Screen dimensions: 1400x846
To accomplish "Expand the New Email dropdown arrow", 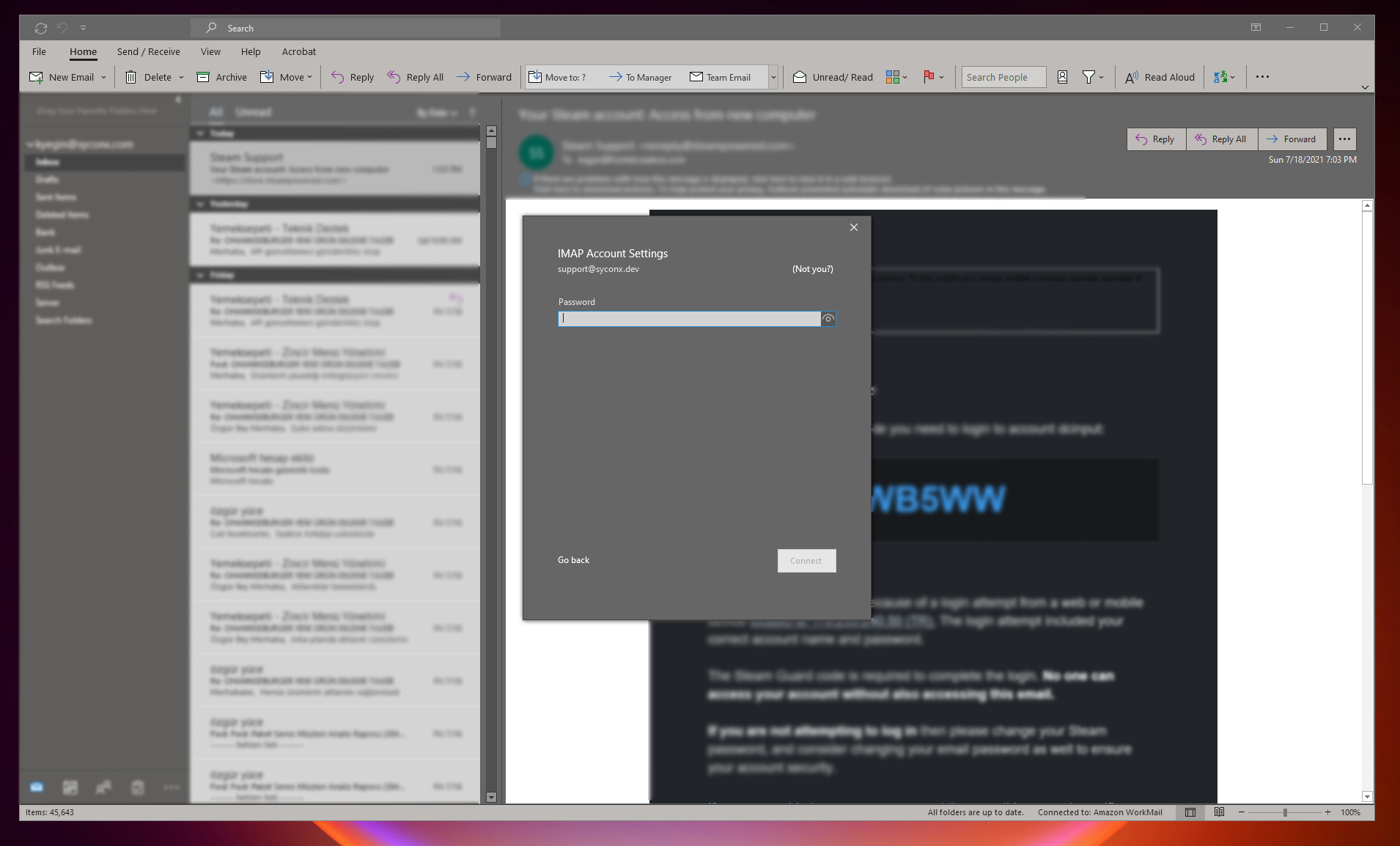I will 103,77.
